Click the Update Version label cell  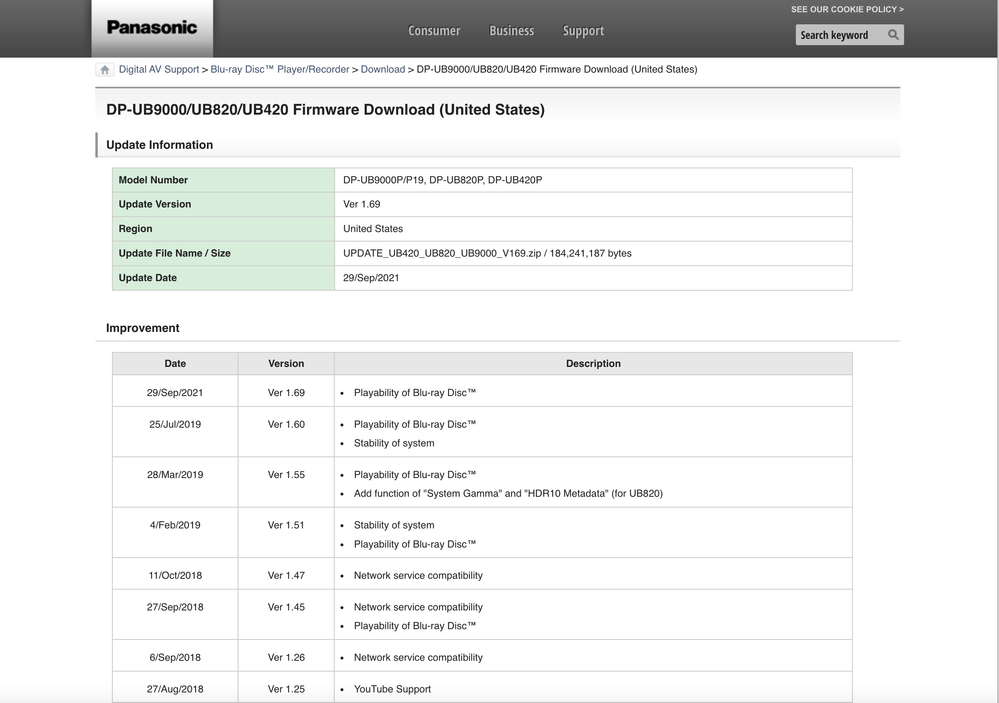[224, 205]
